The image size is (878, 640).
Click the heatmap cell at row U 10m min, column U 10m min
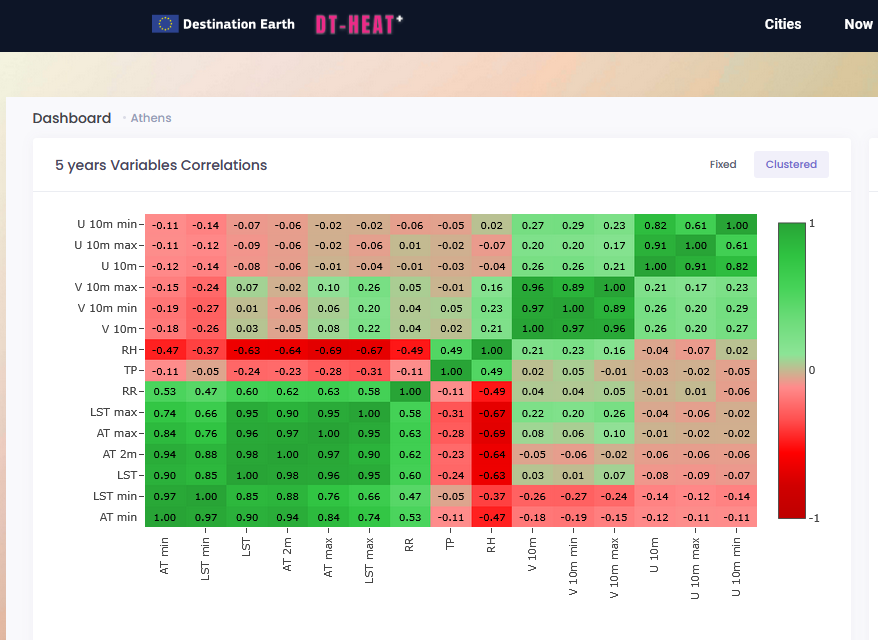(736, 225)
